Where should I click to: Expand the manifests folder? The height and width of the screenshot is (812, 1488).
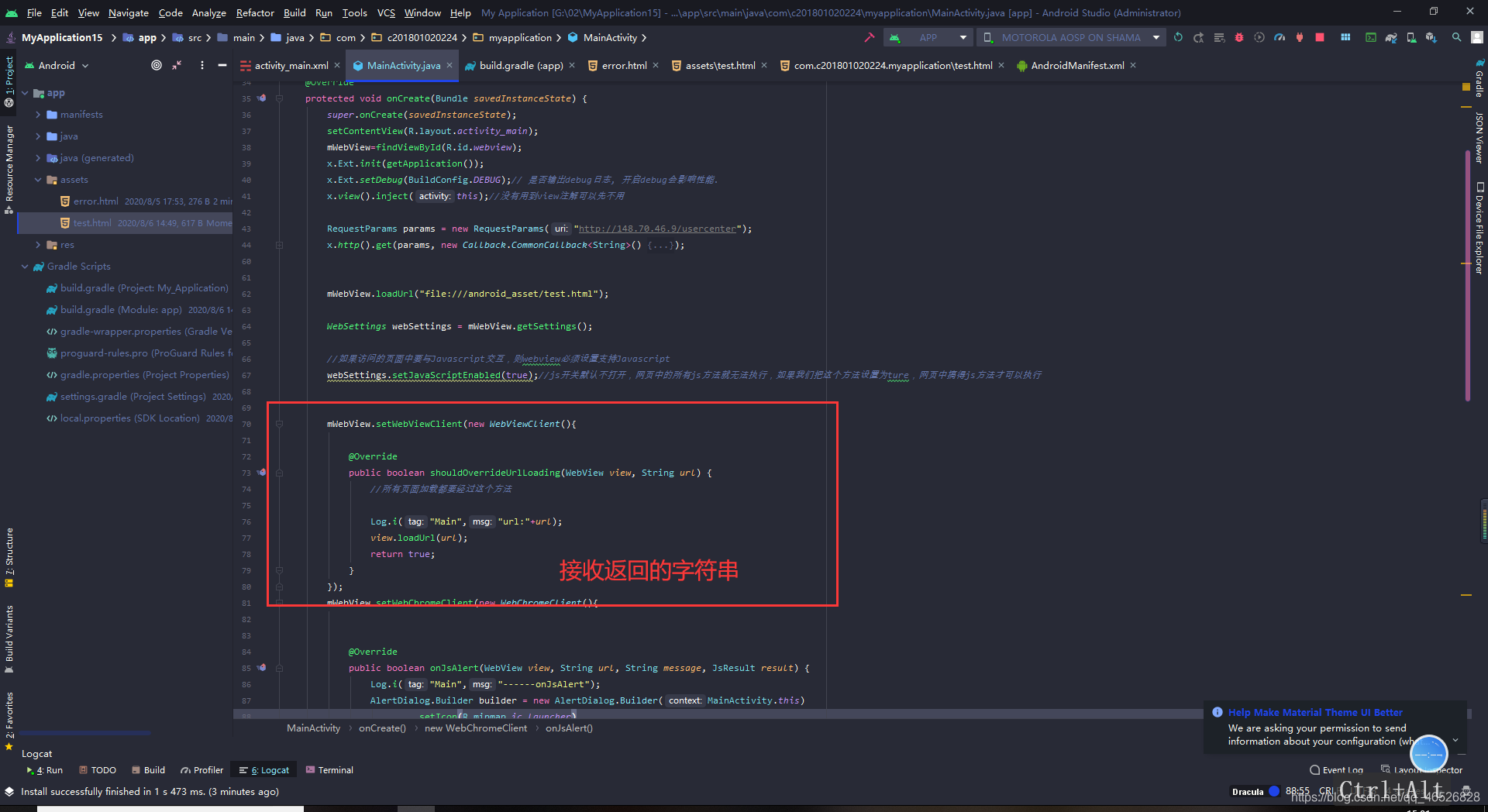pos(38,115)
